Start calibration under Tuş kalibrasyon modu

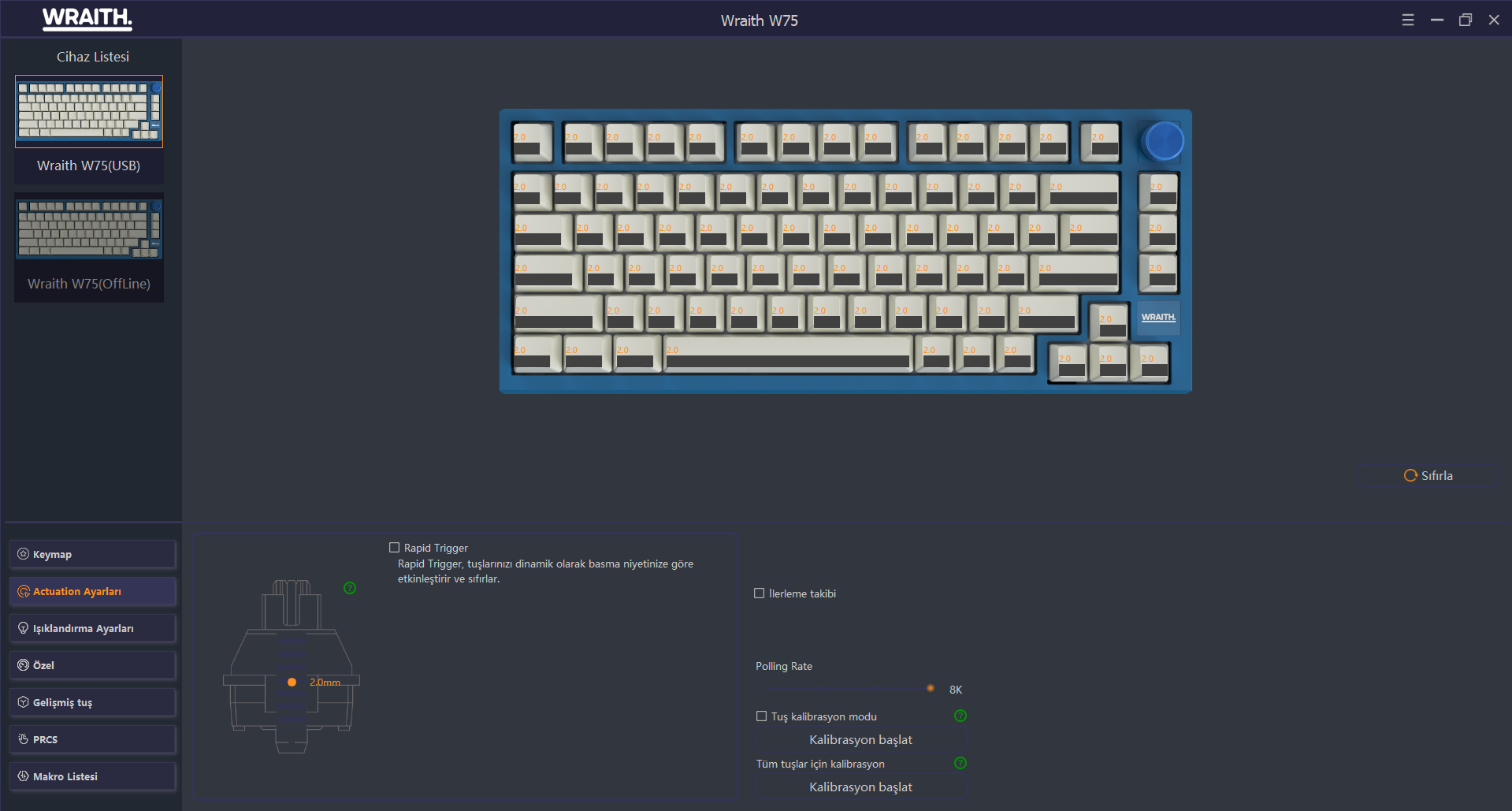point(860,739)
